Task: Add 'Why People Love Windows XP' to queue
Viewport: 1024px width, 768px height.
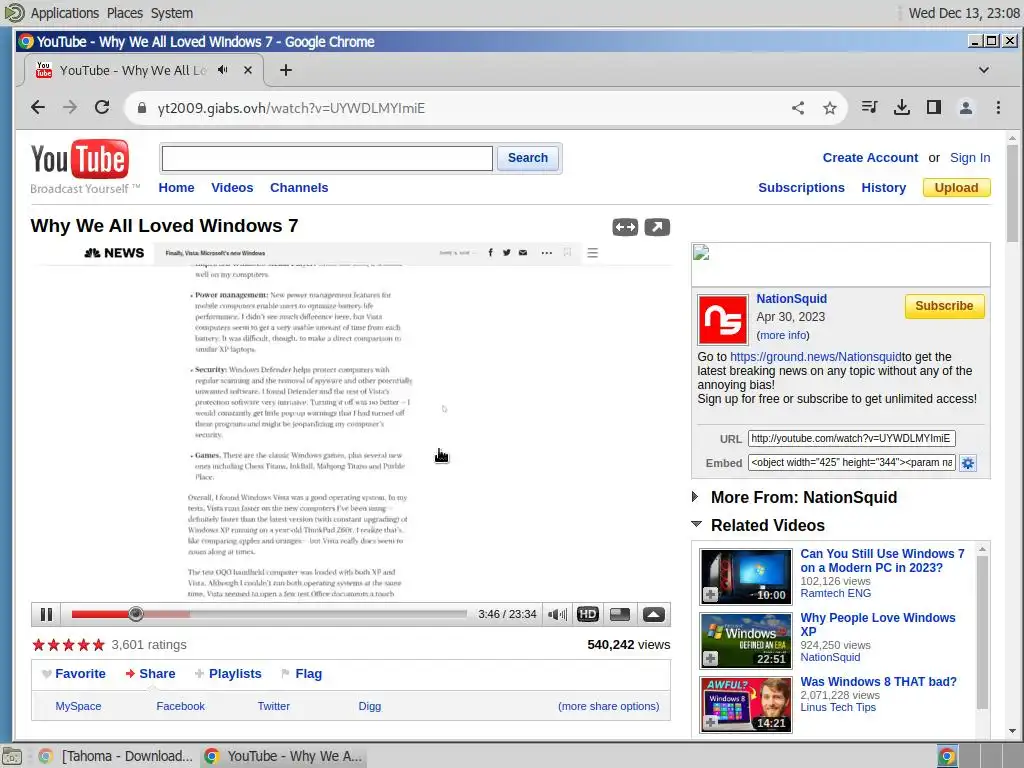Action: coord(711,658)
